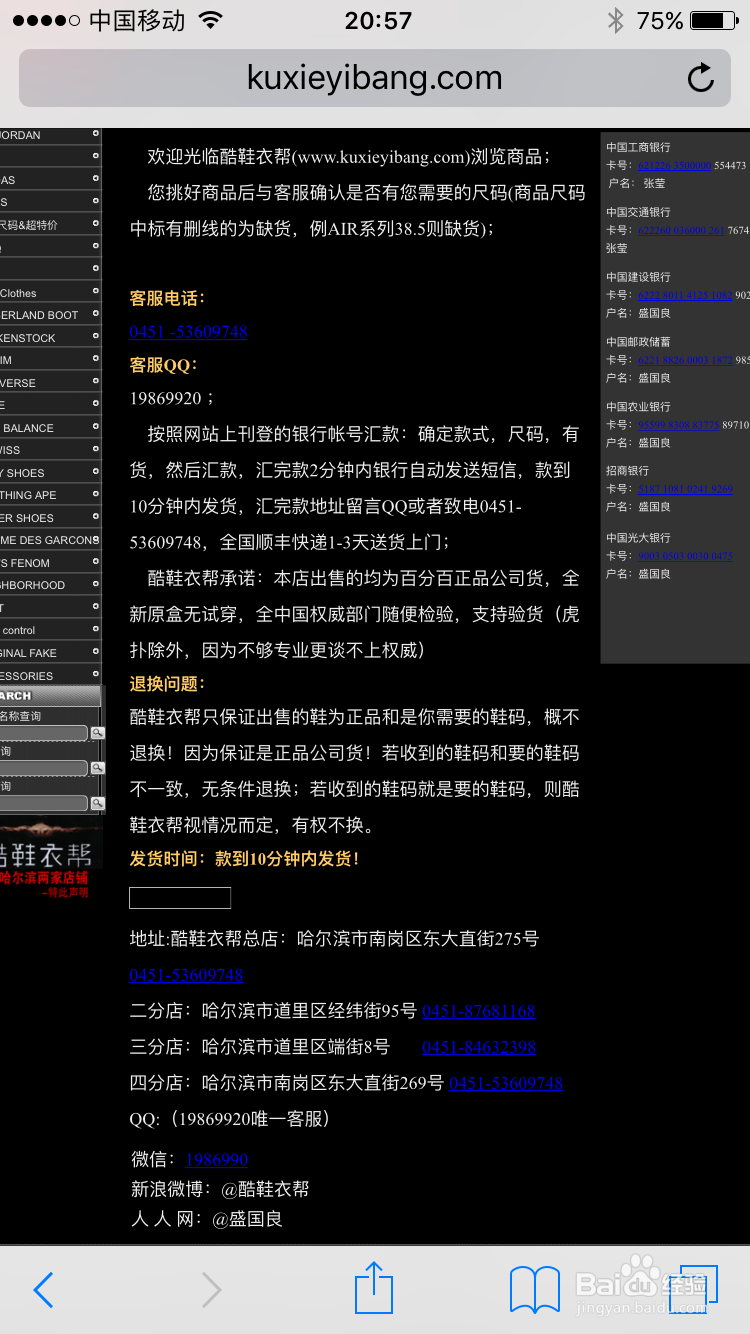Open the Clothes category in the sidebar
The height and width of the screenshot is (1334, 750).
[x=50, y=293]
